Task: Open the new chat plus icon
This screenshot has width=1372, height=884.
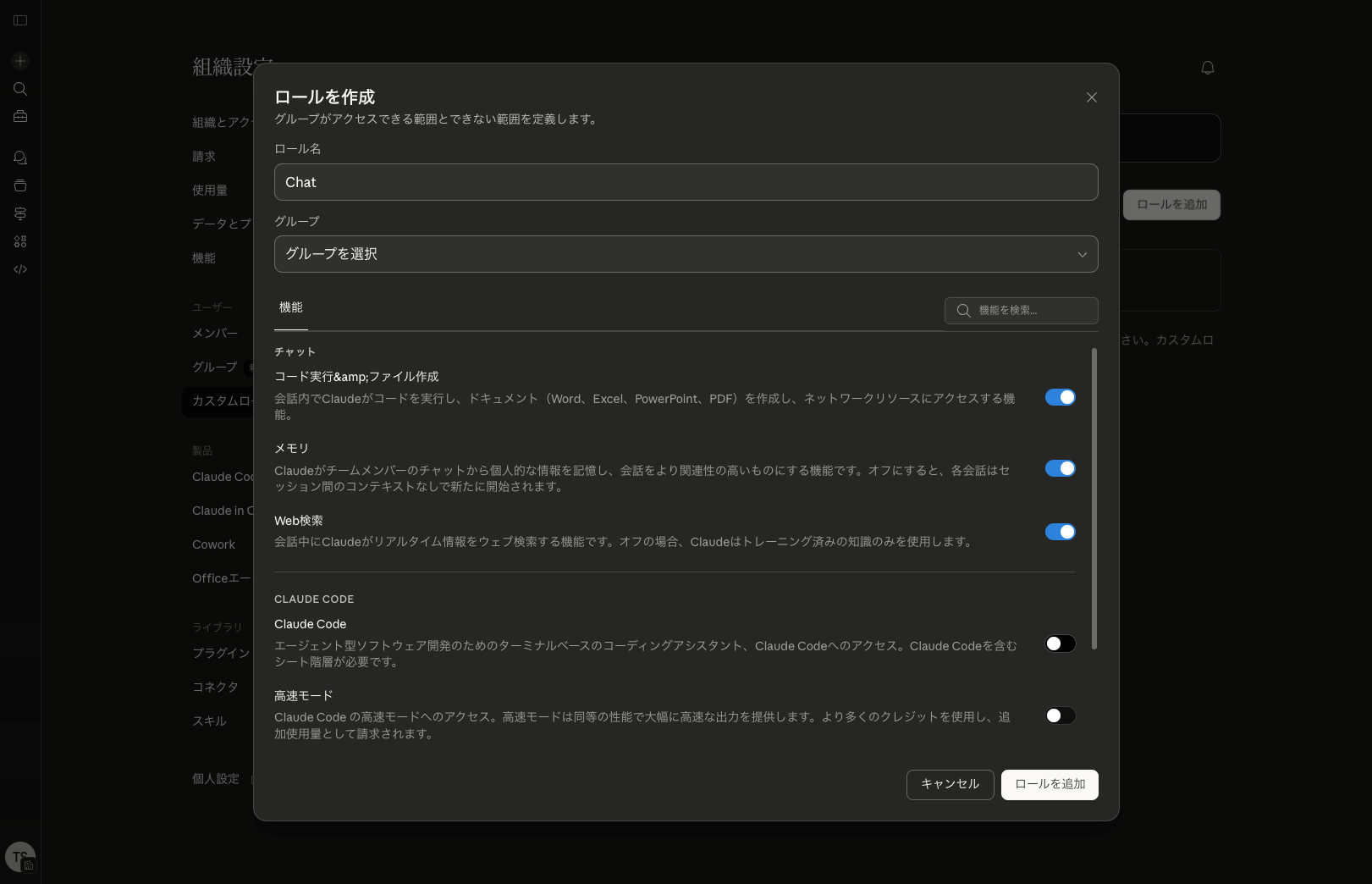Action: [19, 61]
